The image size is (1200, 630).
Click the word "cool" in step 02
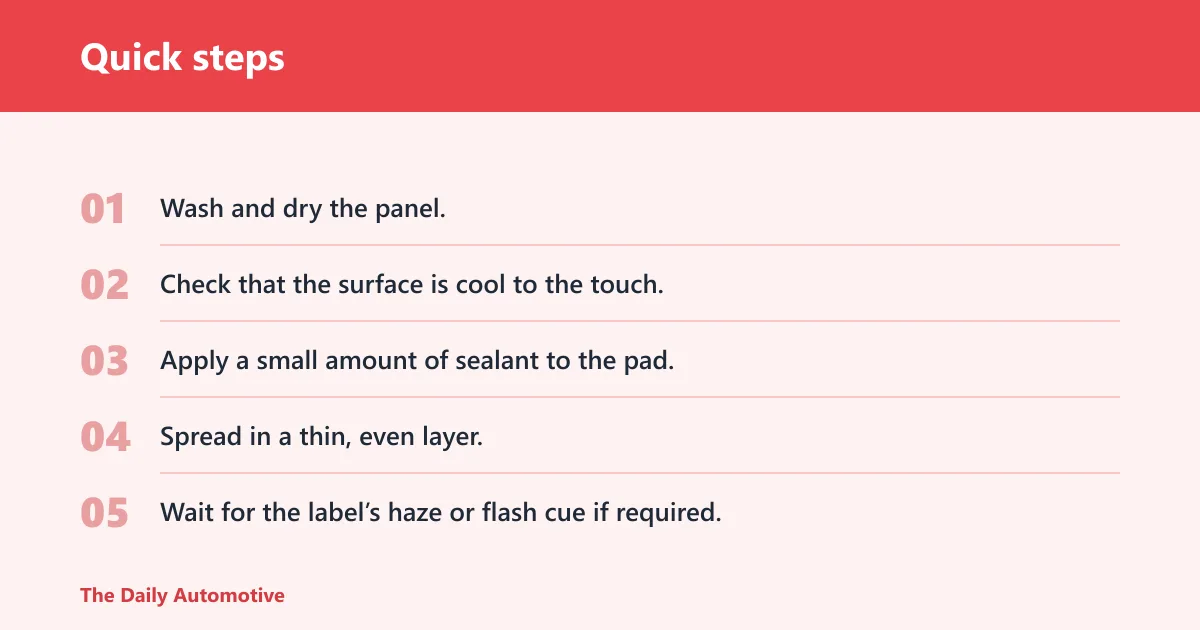pos(481,285)
